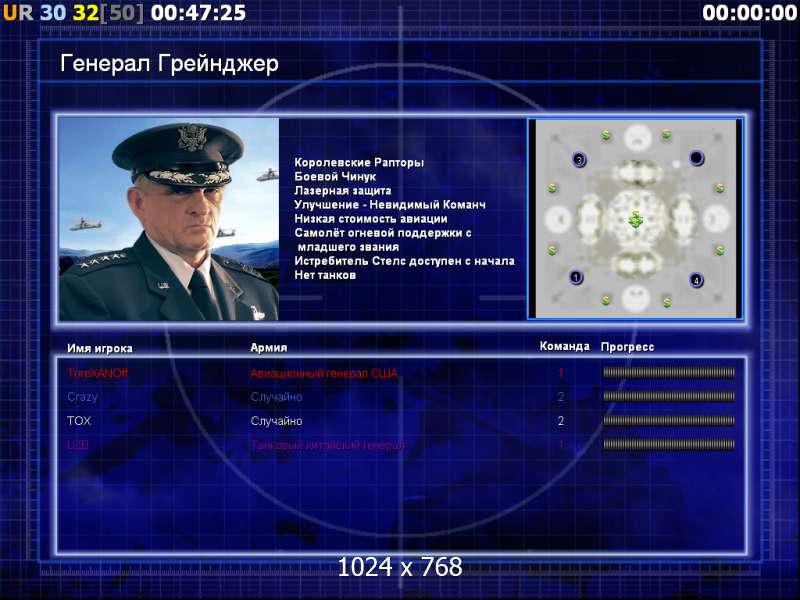This screenshot has height=600, width=800.
Task: Select the unnumbered start position marker
Action: 696,158
